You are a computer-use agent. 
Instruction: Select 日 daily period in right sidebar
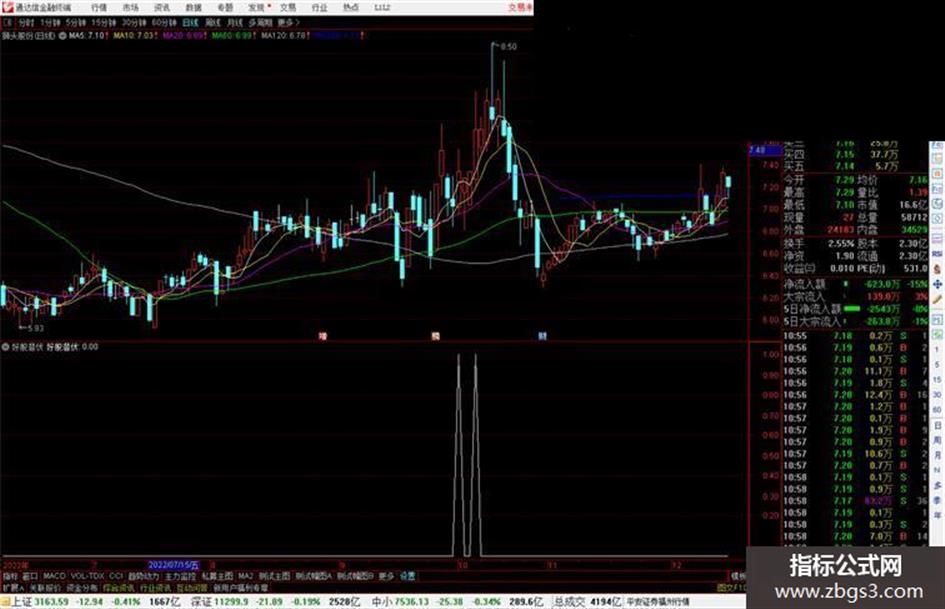point(937,425)
